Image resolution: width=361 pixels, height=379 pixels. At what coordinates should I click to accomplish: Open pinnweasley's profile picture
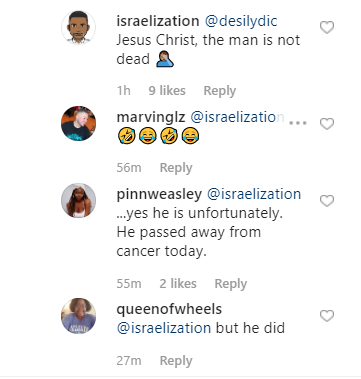78,200
